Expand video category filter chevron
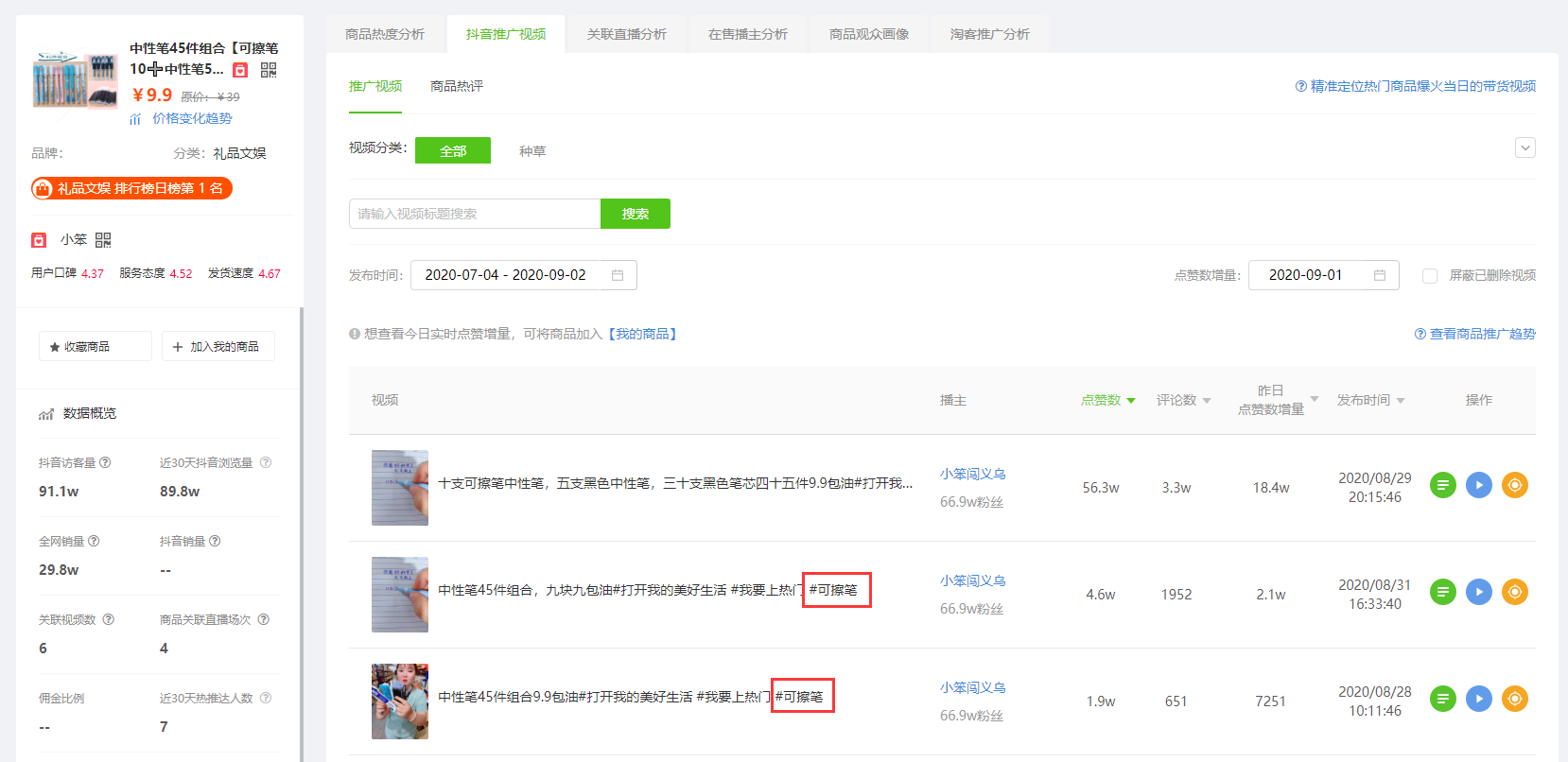The height and width of the screenshot is (762, 1568). [1524, 147]
